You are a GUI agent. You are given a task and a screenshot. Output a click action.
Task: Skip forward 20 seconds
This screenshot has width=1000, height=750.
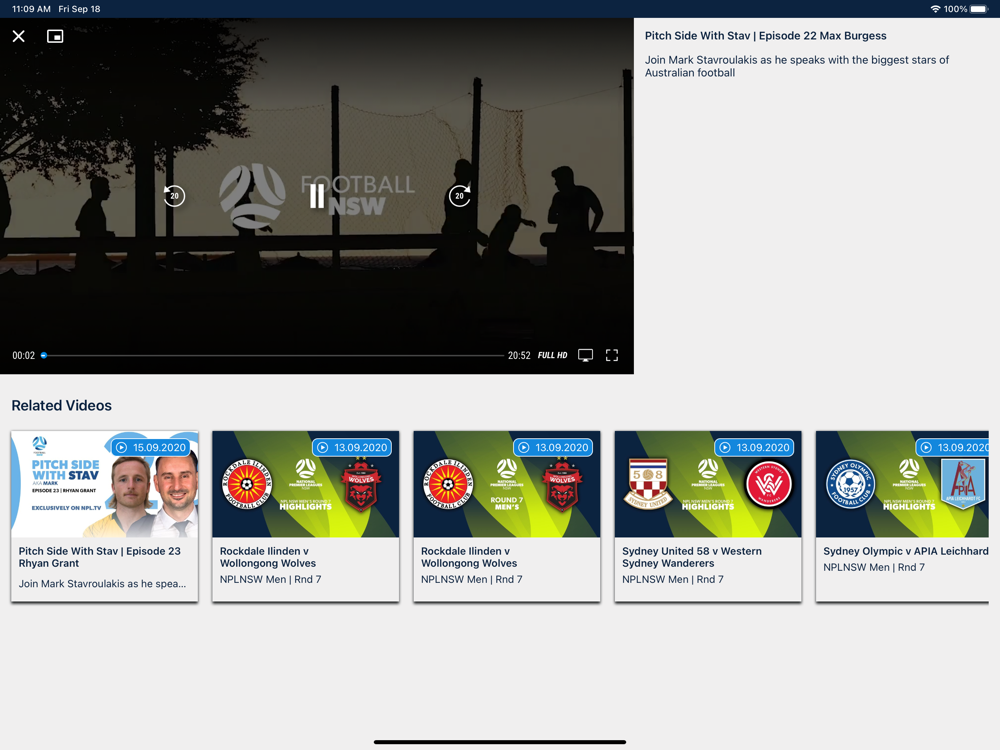click(x=459, y=196)
